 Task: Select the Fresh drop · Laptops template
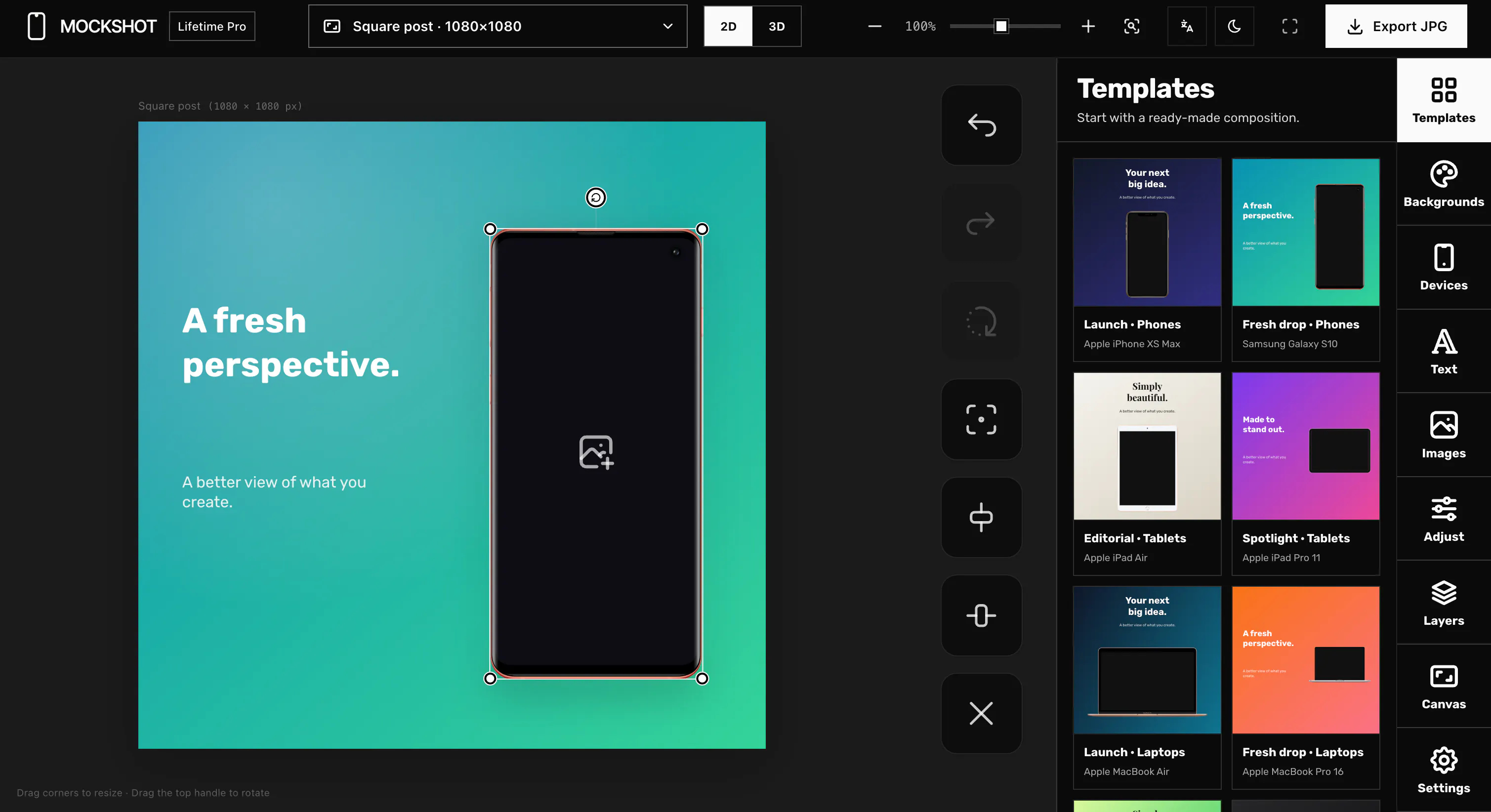click(1305, 688)
